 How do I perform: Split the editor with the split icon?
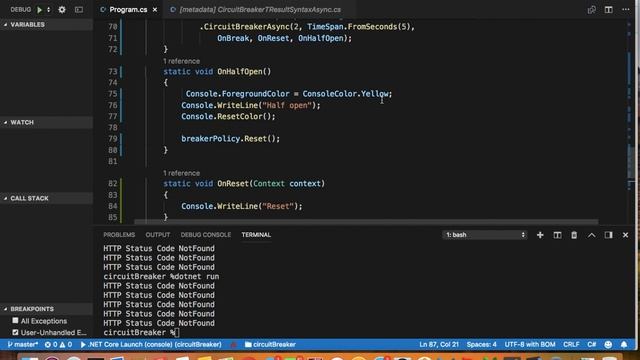coord(608,9)
